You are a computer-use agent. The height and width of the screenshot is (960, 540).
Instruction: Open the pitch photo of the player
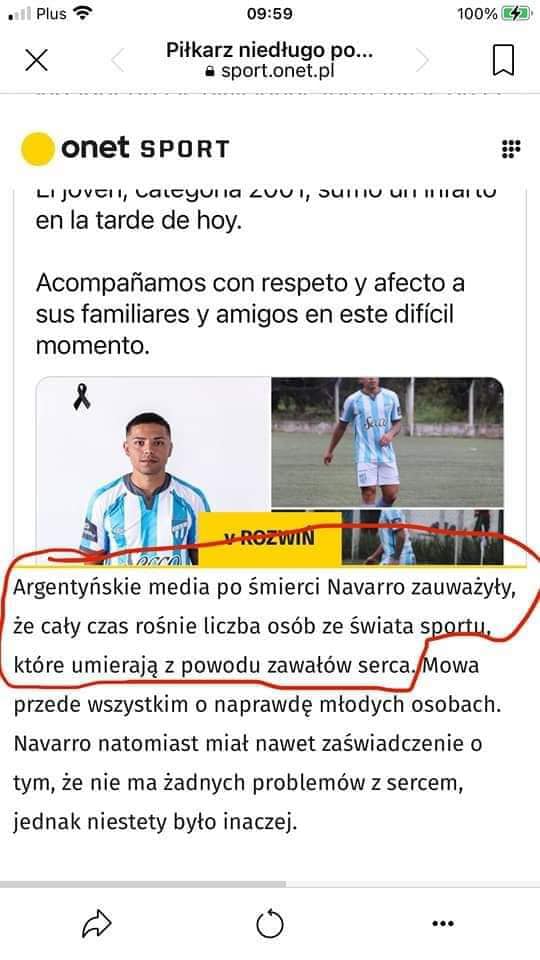pos(388,442)
